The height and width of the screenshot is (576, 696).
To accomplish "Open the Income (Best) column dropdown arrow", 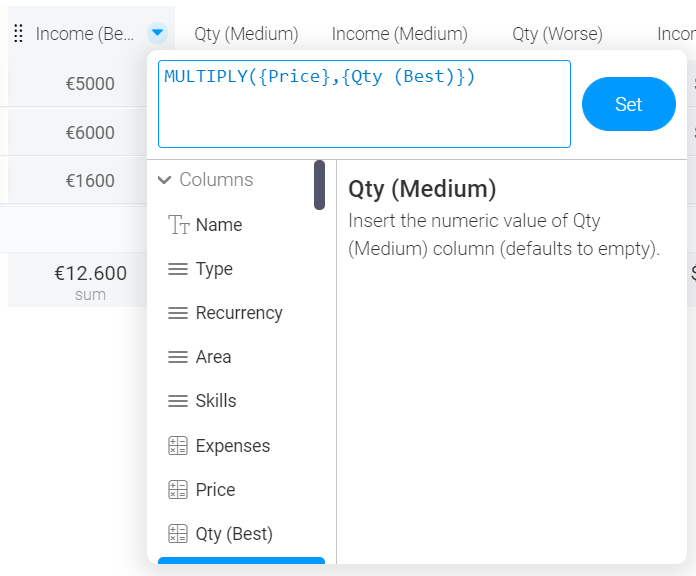I will click(x=157, y=34).
